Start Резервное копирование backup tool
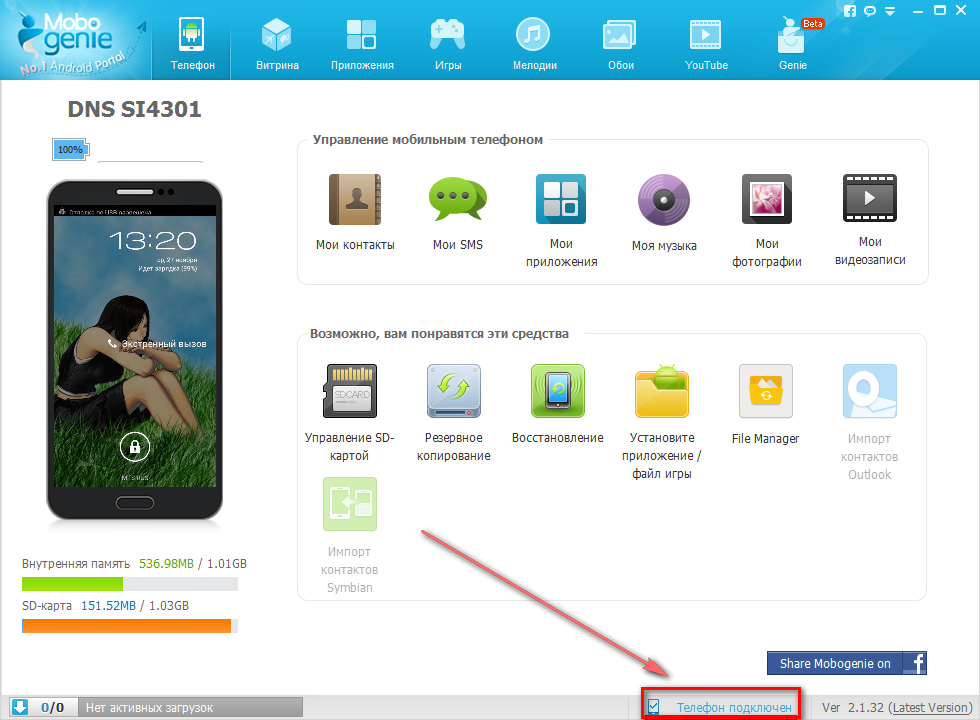This screenshot has width=980, height=720. click(454, 391)
